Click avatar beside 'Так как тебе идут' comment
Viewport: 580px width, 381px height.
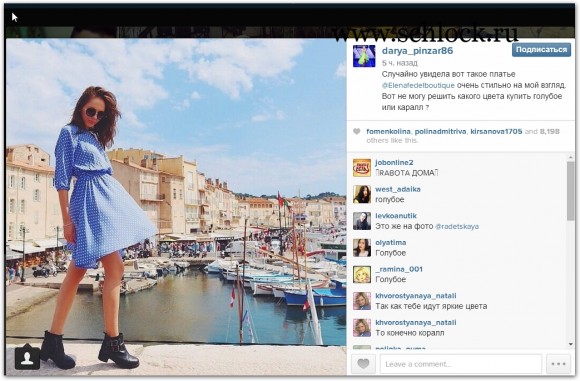362,301
